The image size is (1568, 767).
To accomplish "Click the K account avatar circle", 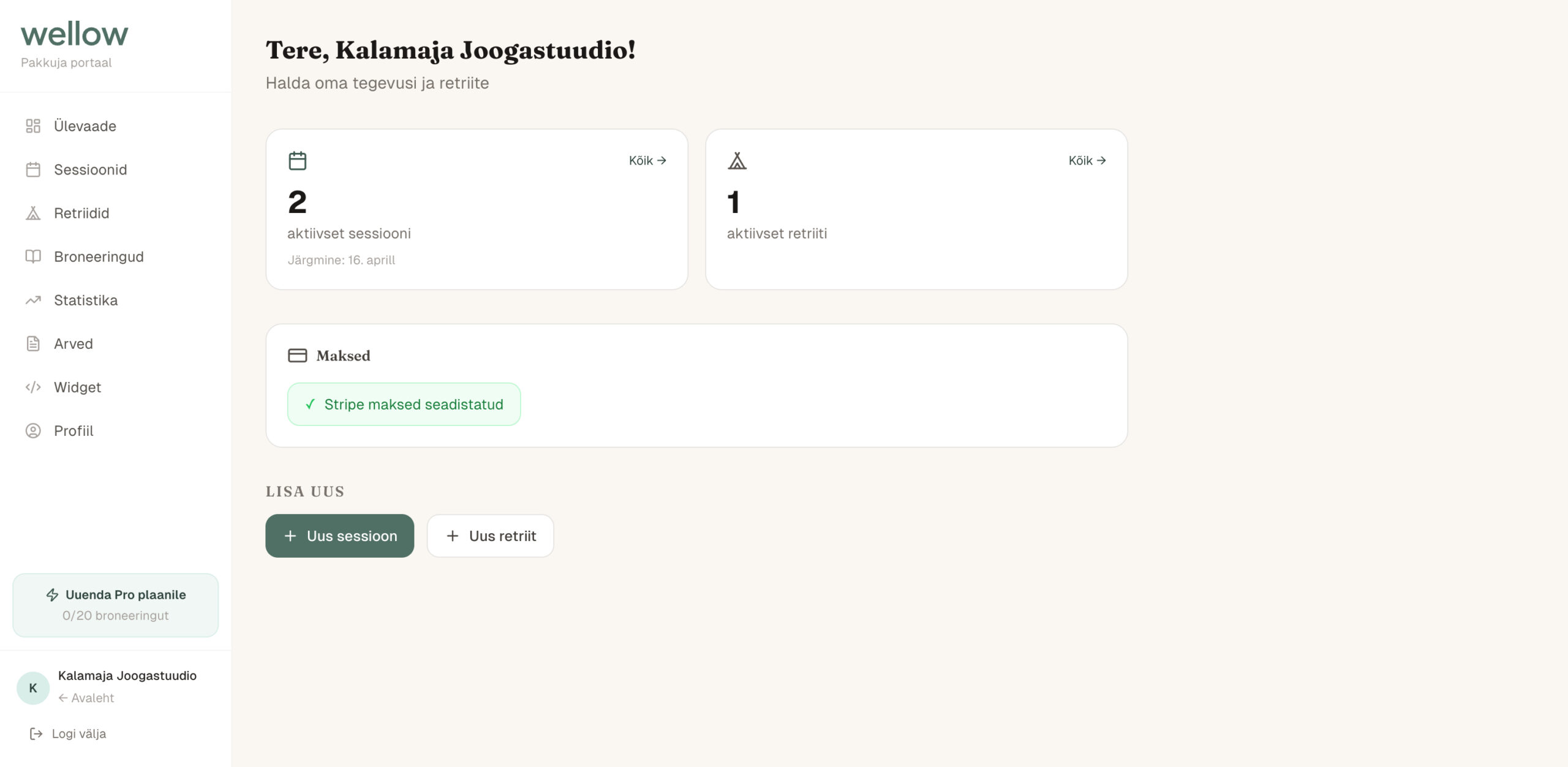I will (x=33, y=688).
